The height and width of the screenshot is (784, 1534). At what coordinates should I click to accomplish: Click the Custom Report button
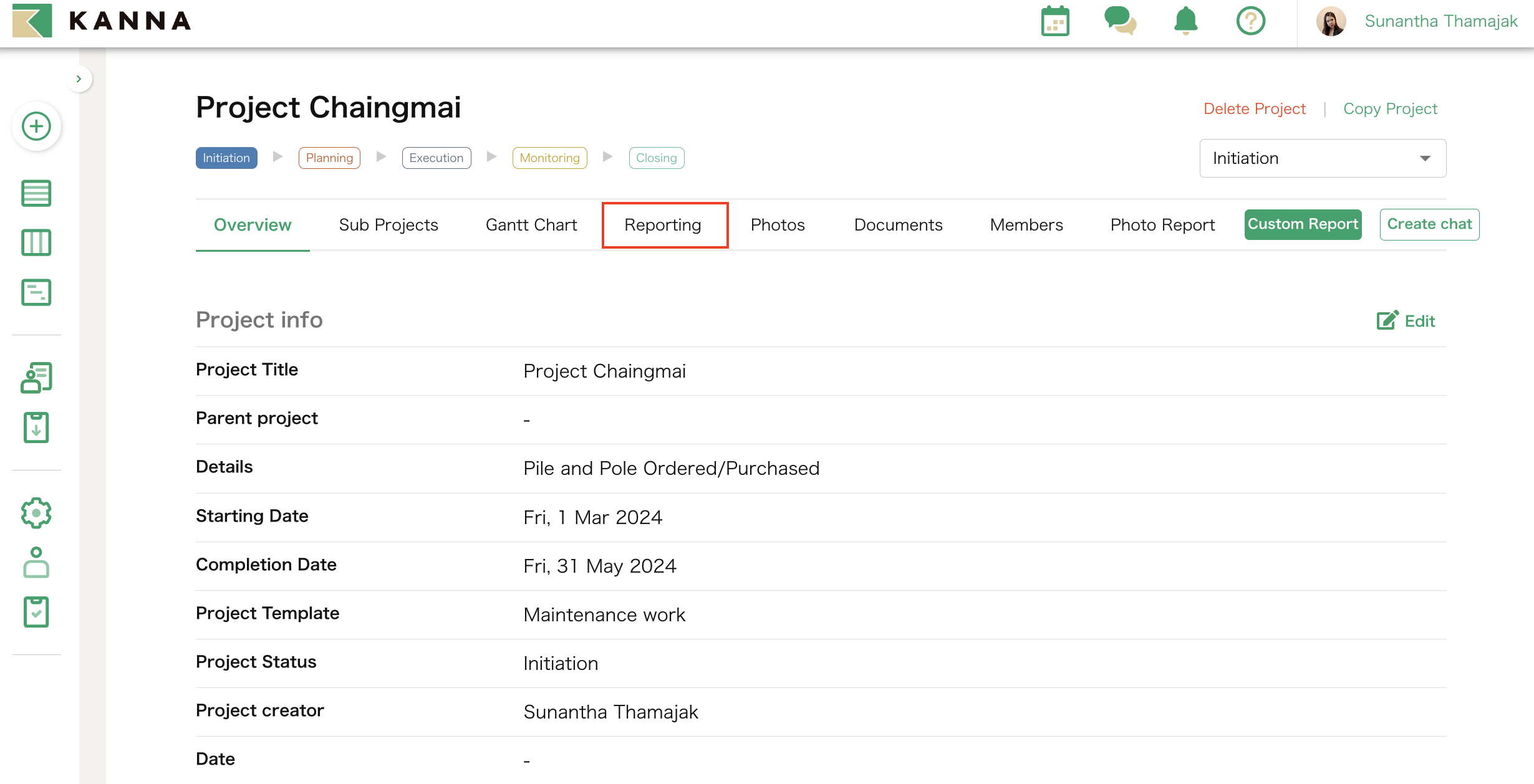[1303, 224]
